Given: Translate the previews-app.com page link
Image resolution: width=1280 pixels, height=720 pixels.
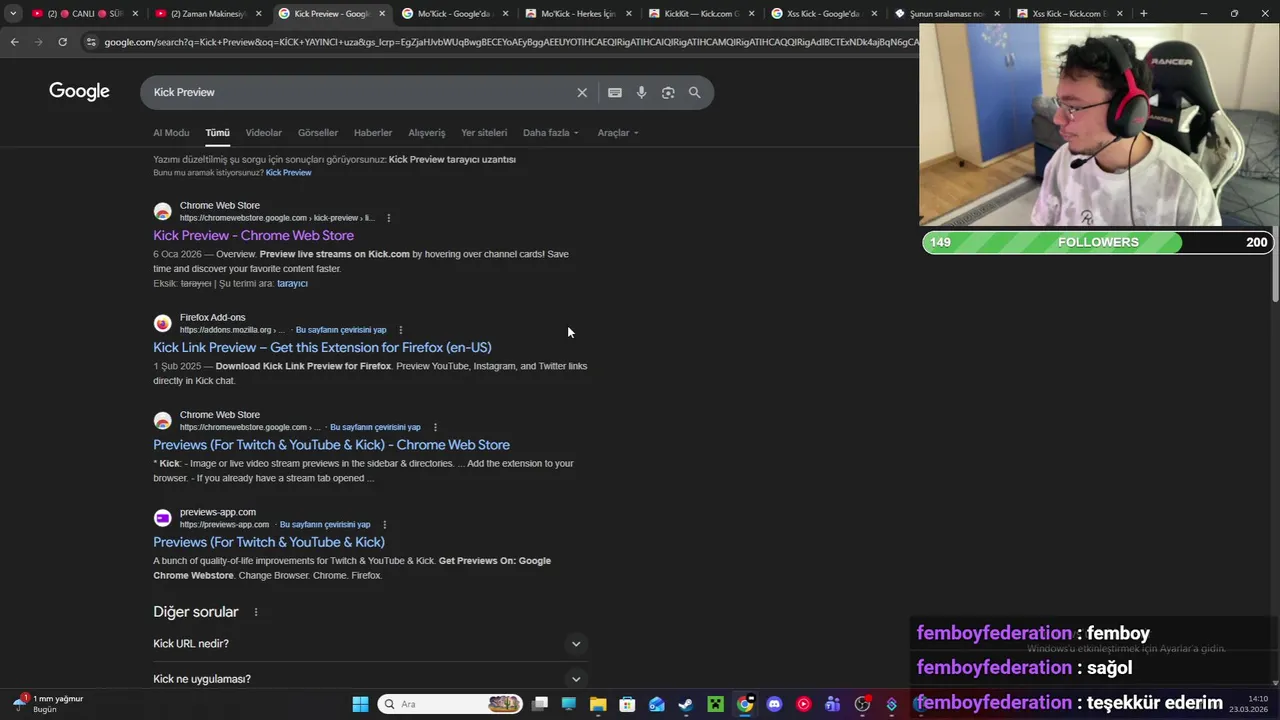Looking at the screenshot, I should (x=325, y=525).
